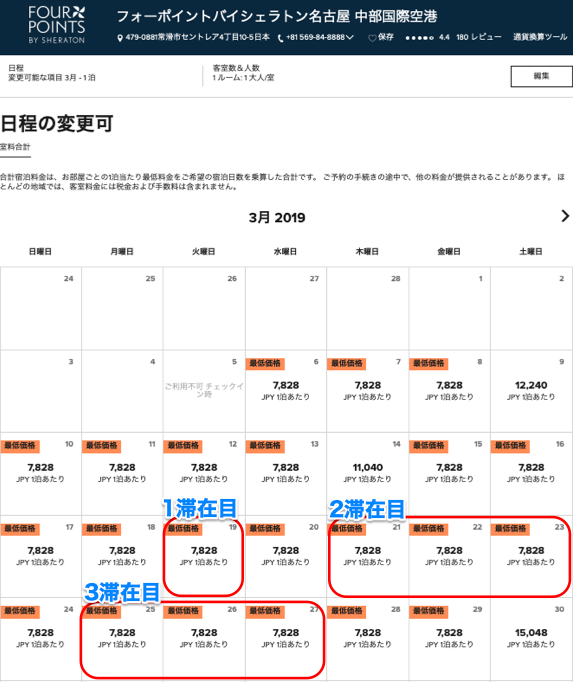Click the 日曜日 column header

40,251
